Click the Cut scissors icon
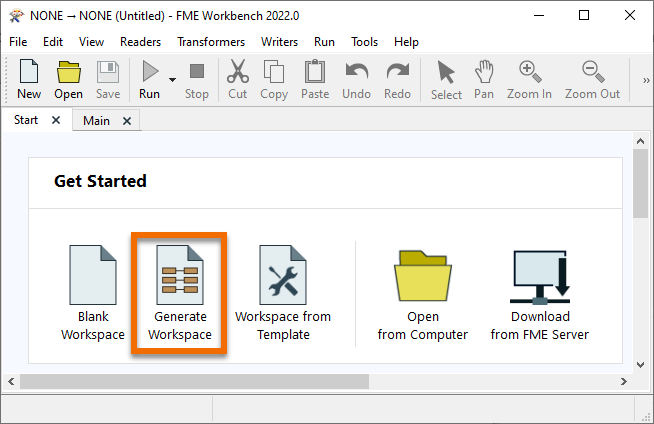Screen dimensions: 654x424 (238, 80)
